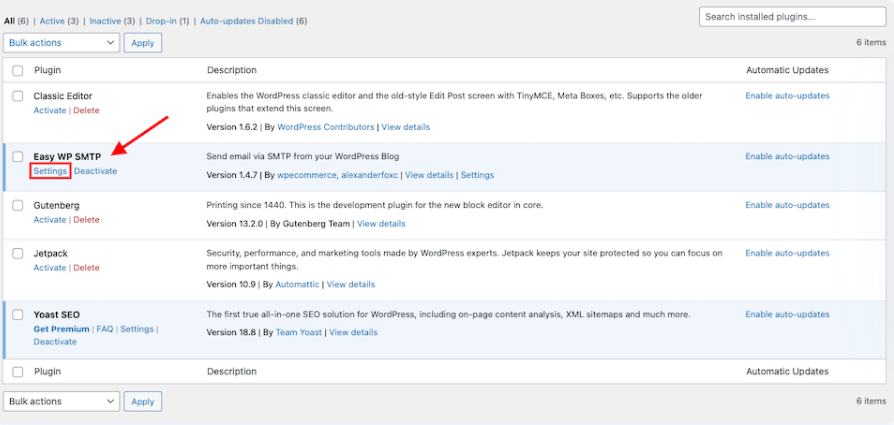Enable auto-updates for Jetpack
The height and width of the screenshot is (425, 894).
pyautogui.click(x=787, y=253)
